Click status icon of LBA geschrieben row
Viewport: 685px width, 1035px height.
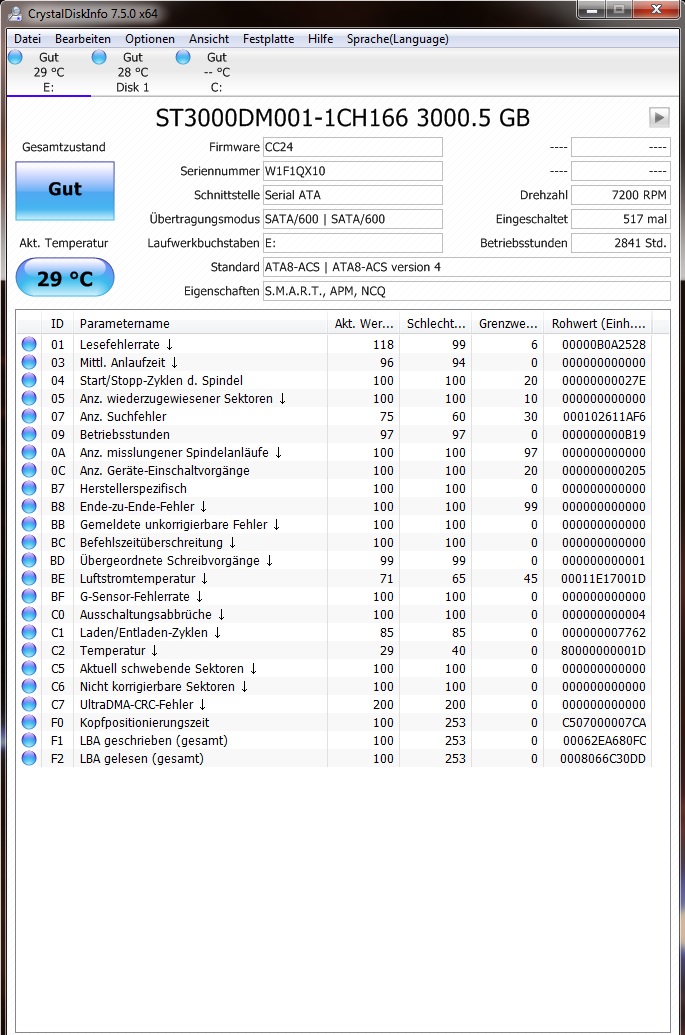click(x=29, y=740)
